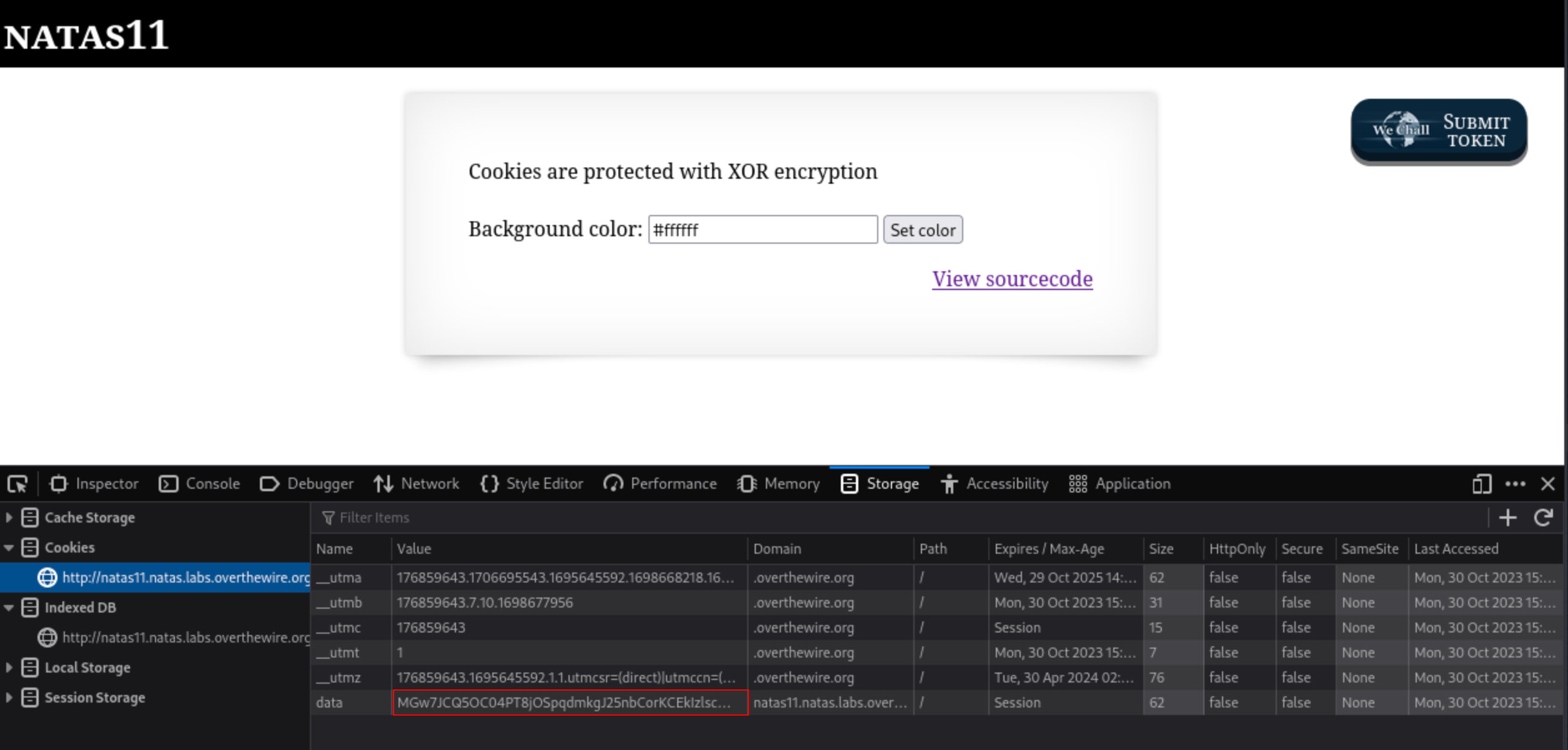This screenshot has height=750, width=1568.
Task: Collapse the Cookies tree node
Action: [9, 547]
